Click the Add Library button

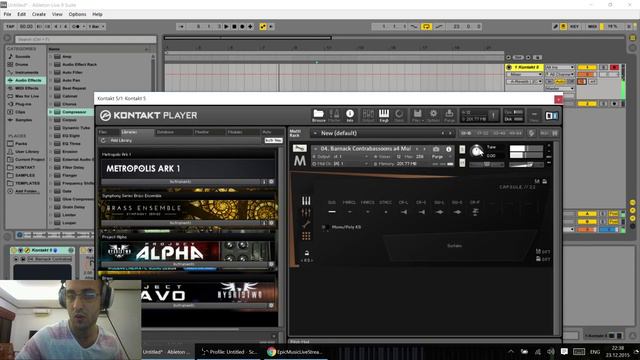121,140
